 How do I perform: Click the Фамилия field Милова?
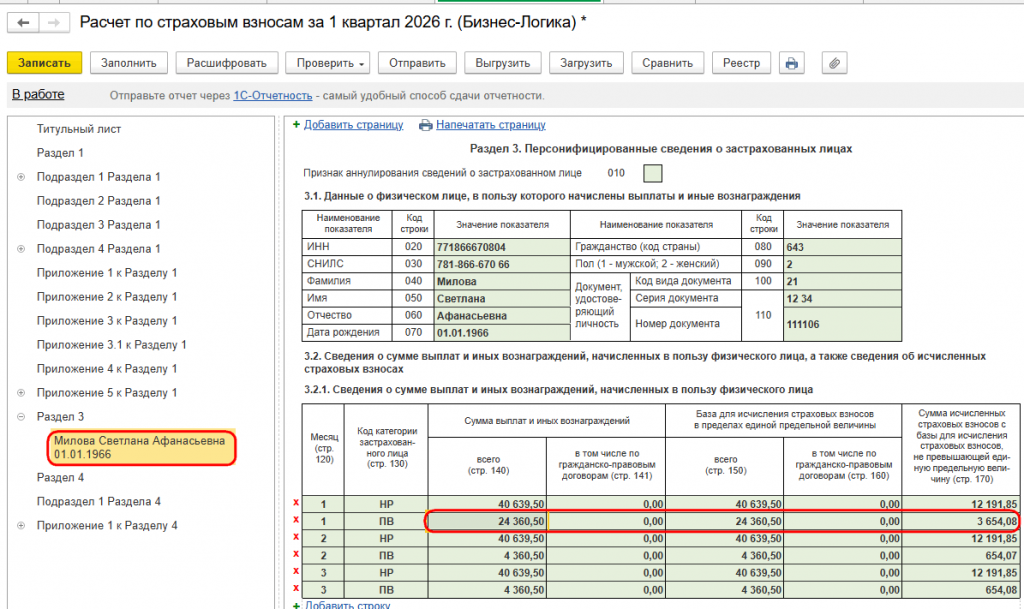click(502, 281)
